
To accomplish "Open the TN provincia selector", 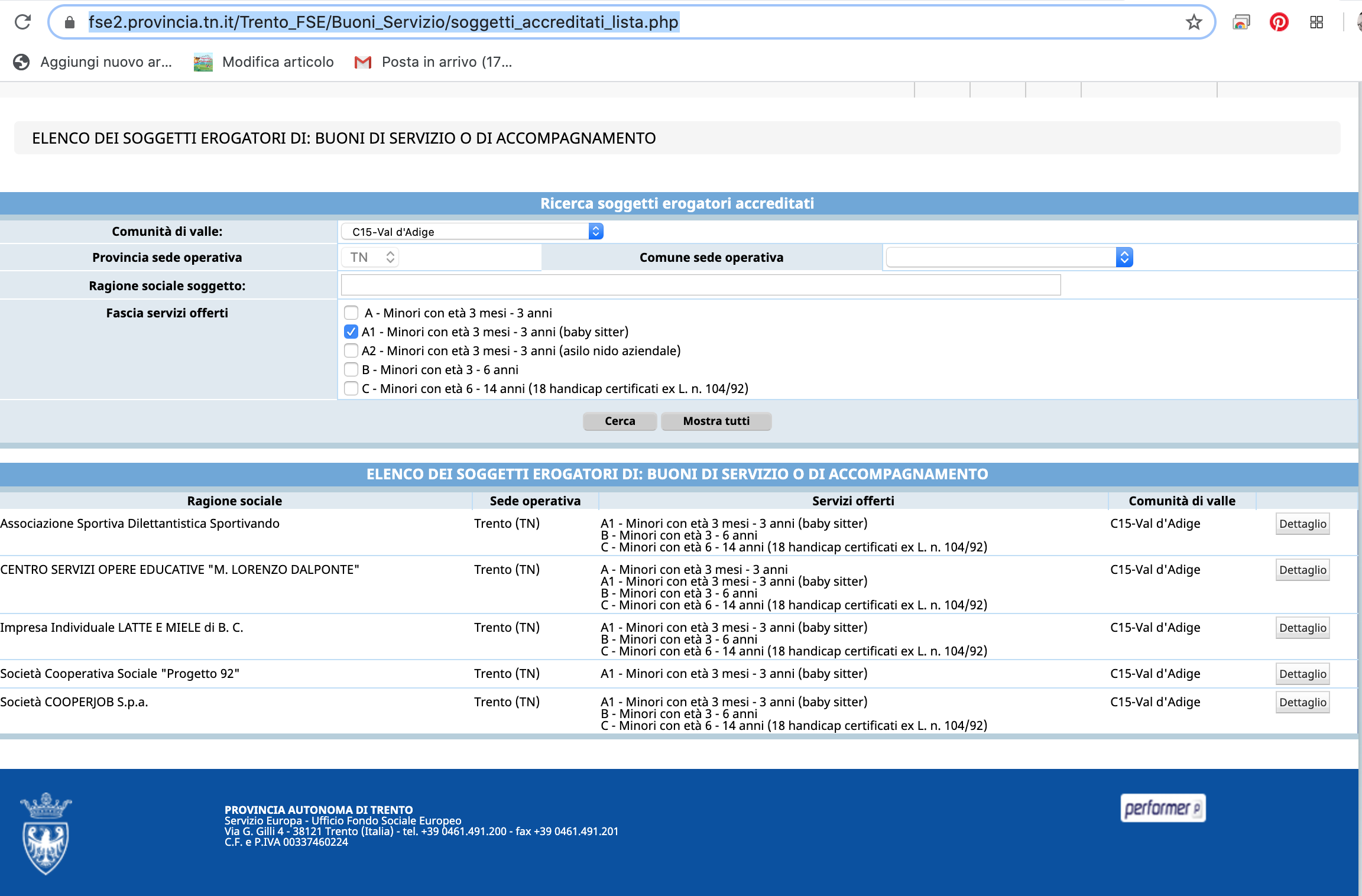I will pyautogui.click(x=371, y=257).
